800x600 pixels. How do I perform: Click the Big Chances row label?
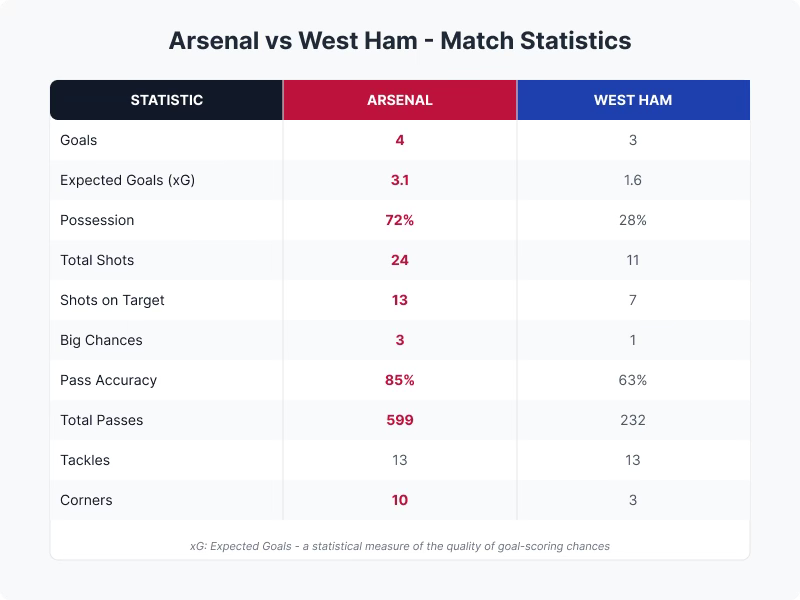click(101, 340)
